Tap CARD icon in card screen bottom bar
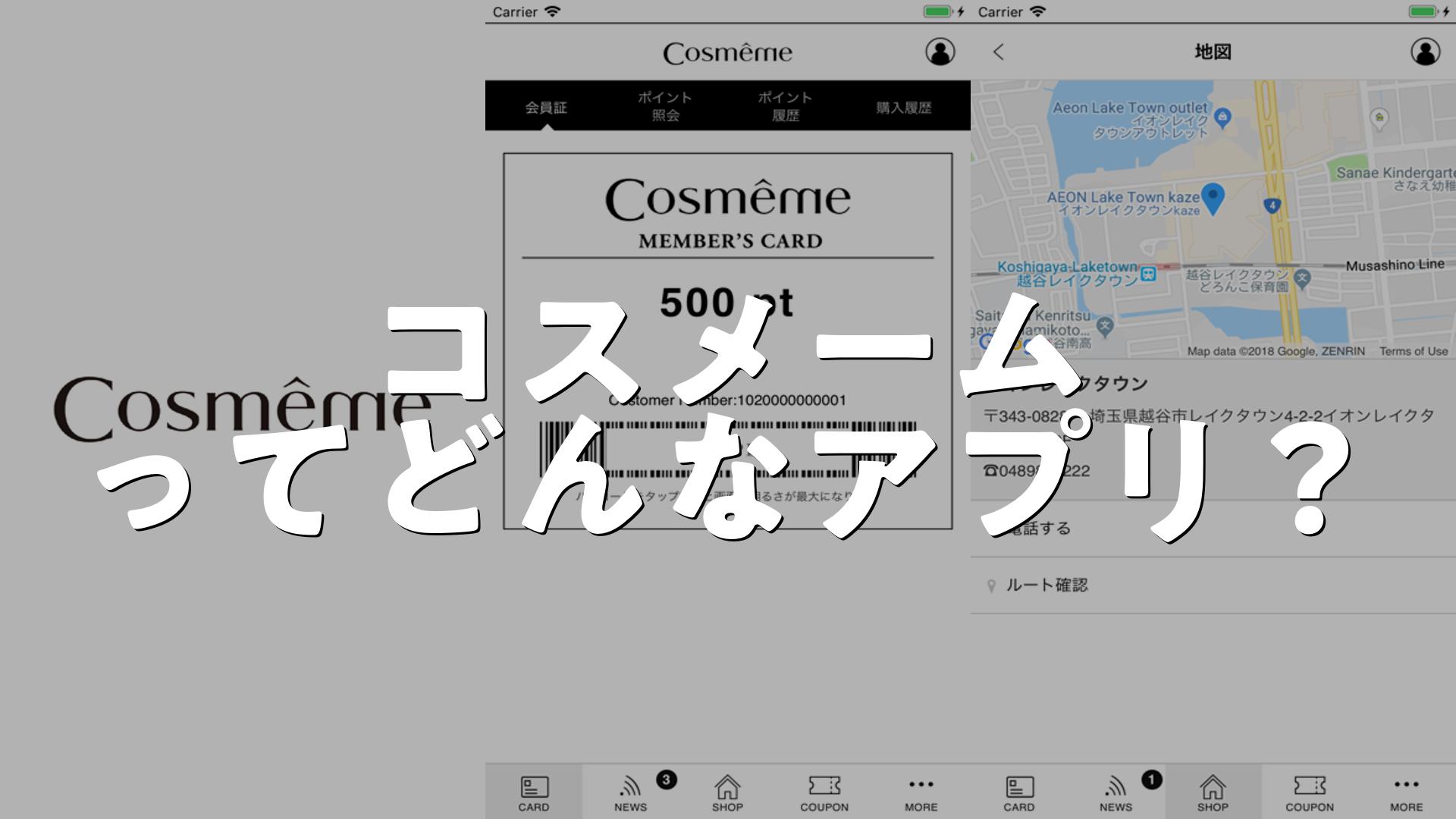The width and height of the screenshot is (1456, 819). point(534,793)
